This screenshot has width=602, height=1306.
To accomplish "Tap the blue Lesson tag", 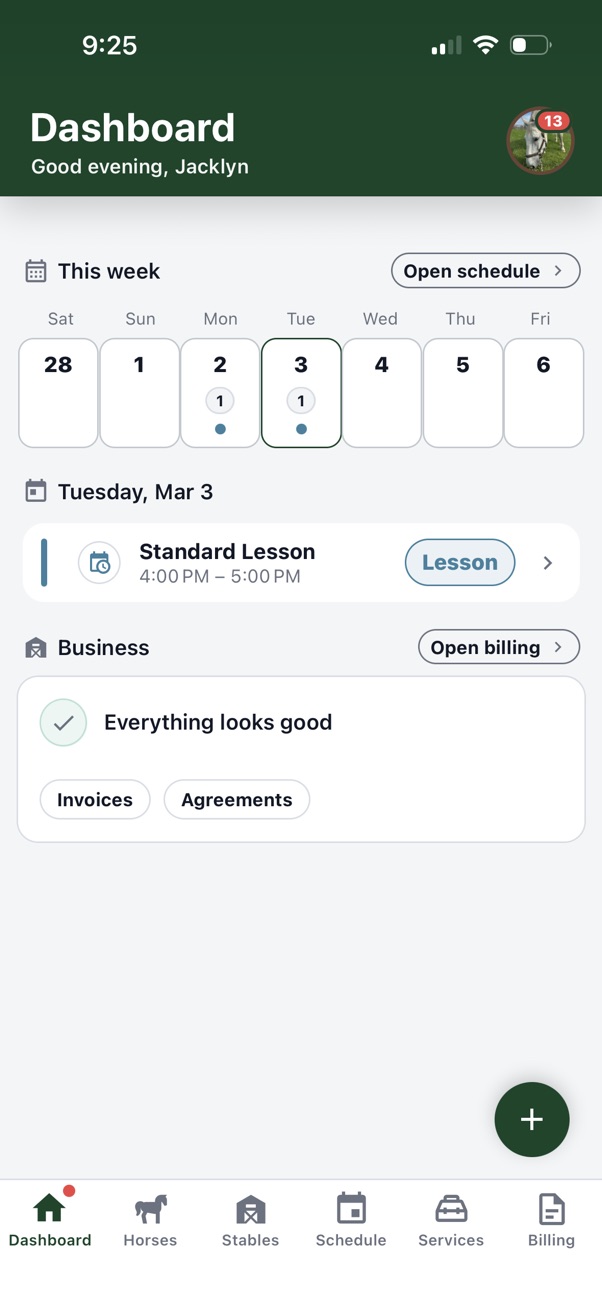I will point(460,563).
